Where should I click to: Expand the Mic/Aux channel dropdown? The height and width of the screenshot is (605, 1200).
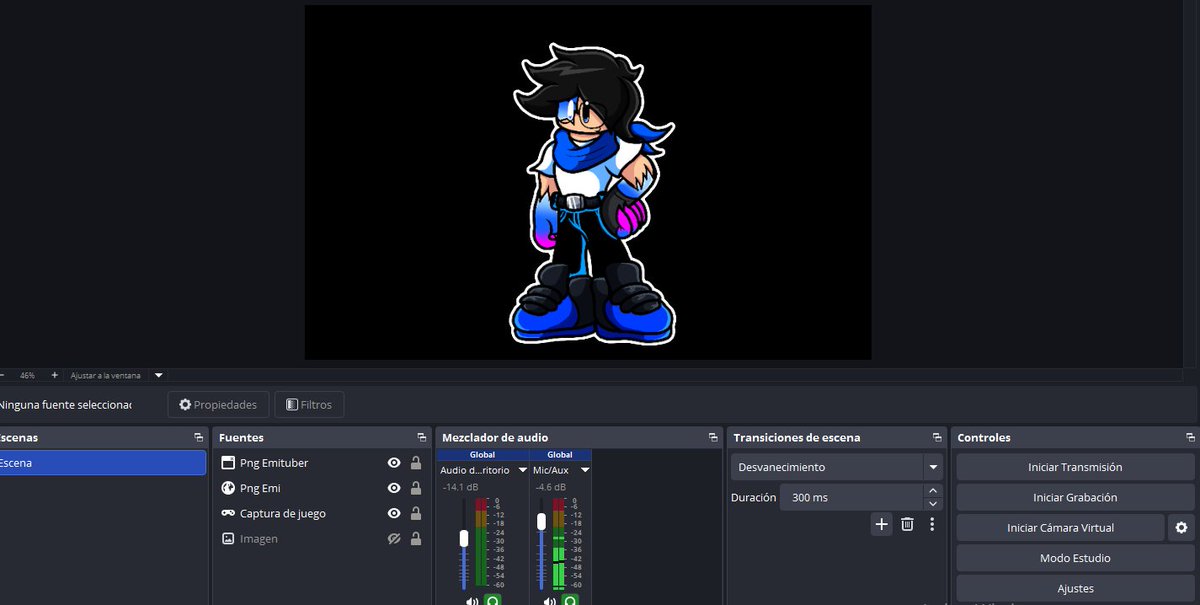585,470
